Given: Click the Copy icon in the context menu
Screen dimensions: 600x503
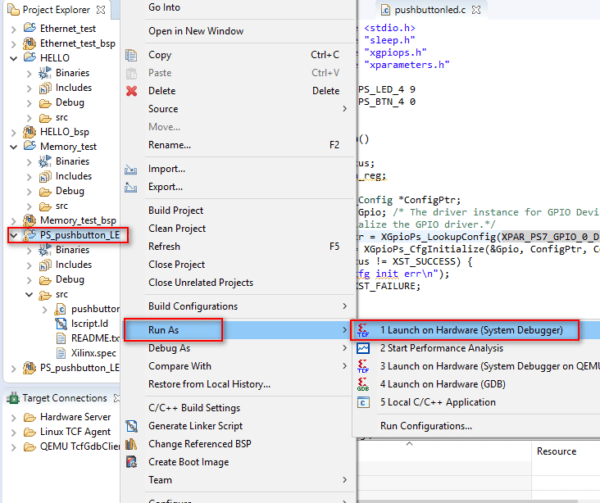Looking at the screenshot, I should (131, 55).
